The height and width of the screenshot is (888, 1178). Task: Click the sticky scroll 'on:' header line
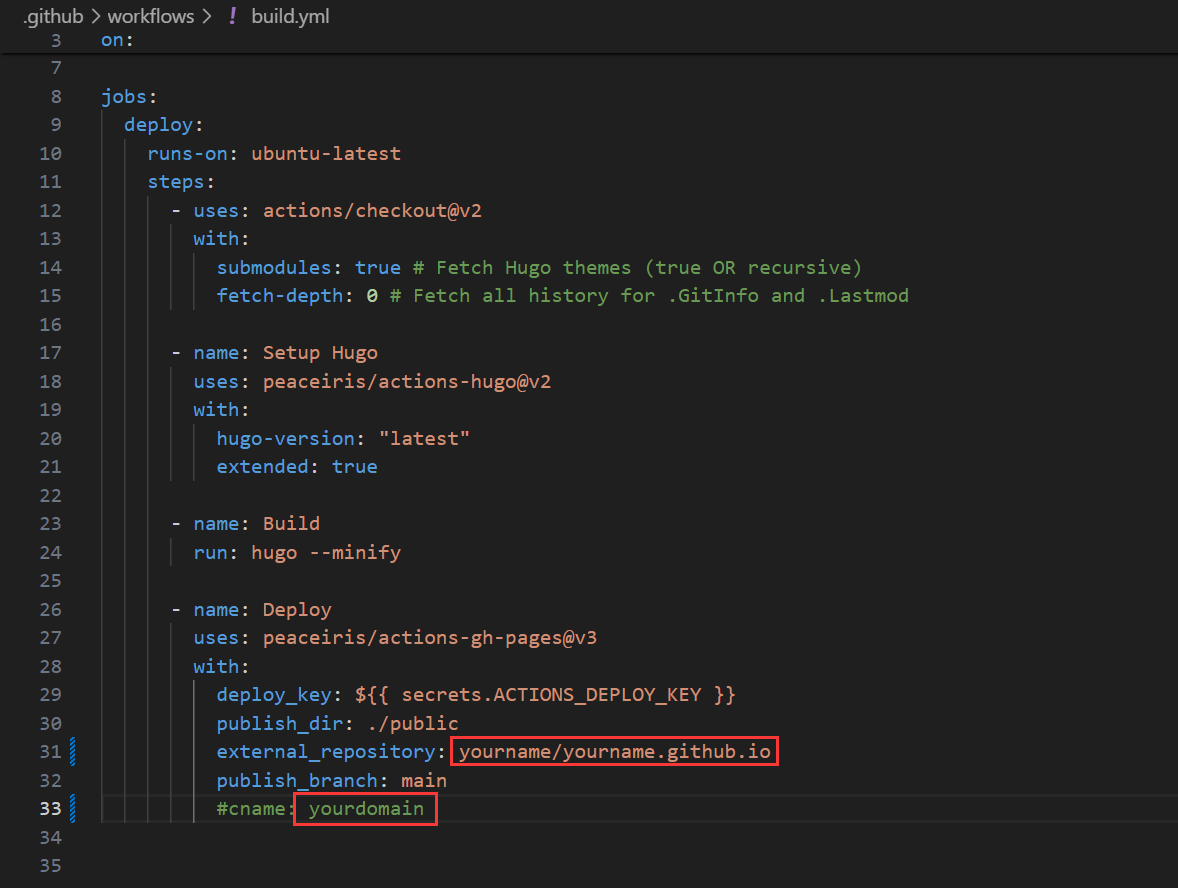click(x=117, y=40)
